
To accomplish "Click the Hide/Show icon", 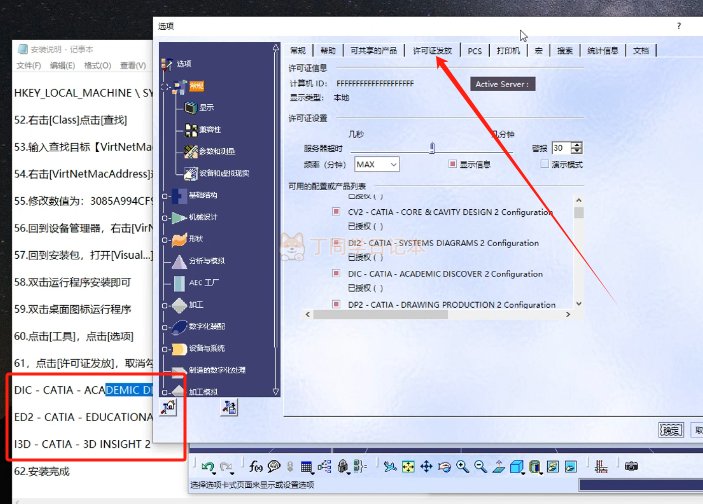I will coord(553,467).
